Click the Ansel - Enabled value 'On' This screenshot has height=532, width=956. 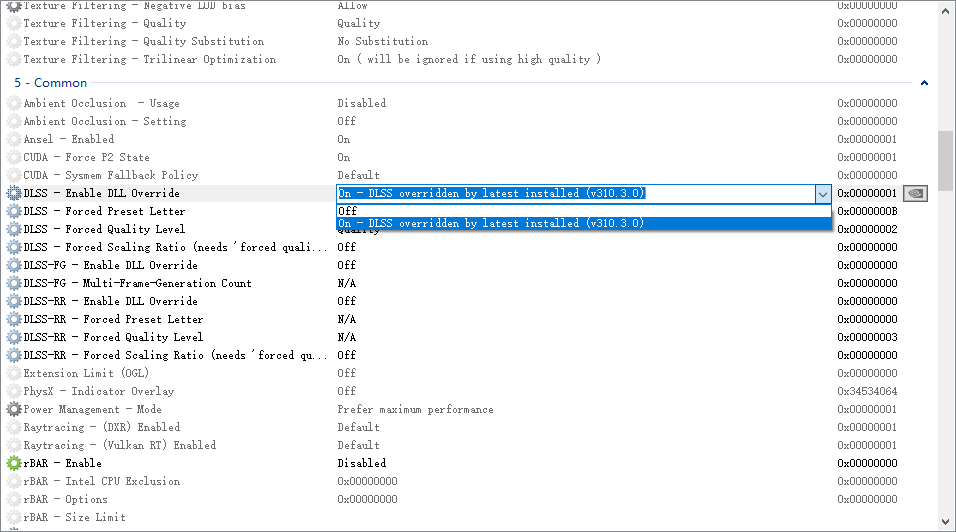tap(344, 139)
